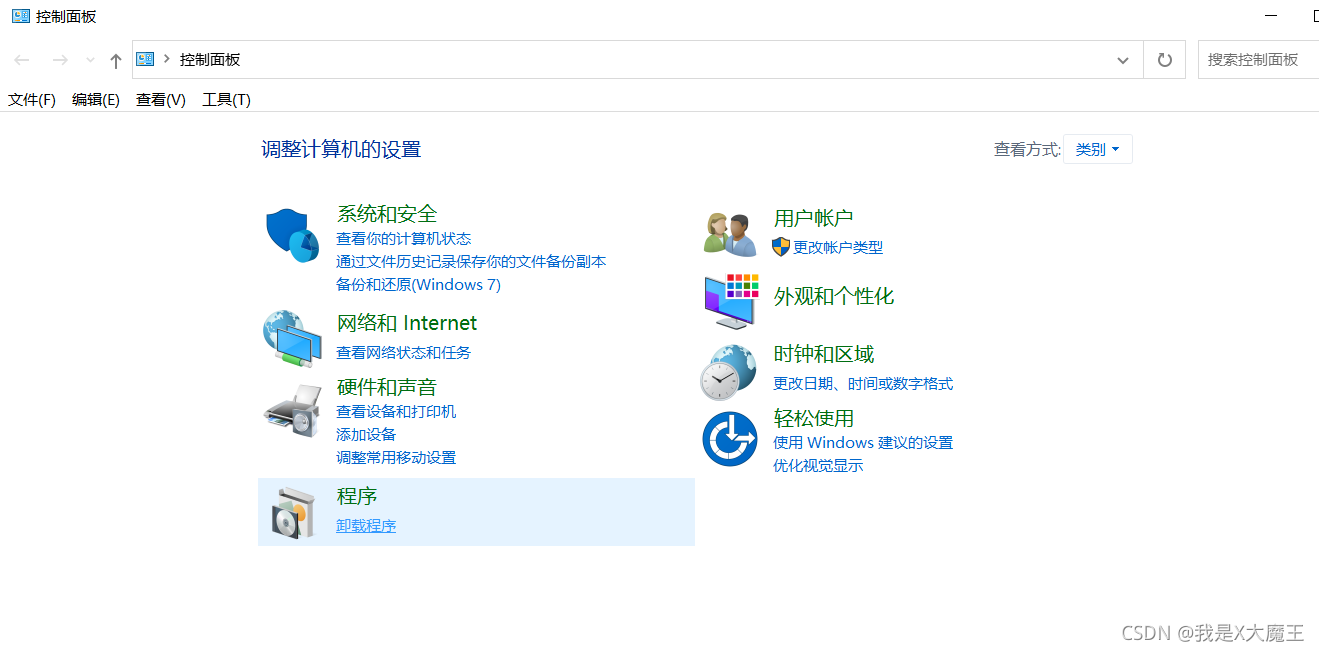The height and width of the screenshot is (651, 1319).
Task: Open the 类别 view-by dropdown
Action: point(1097,149)
